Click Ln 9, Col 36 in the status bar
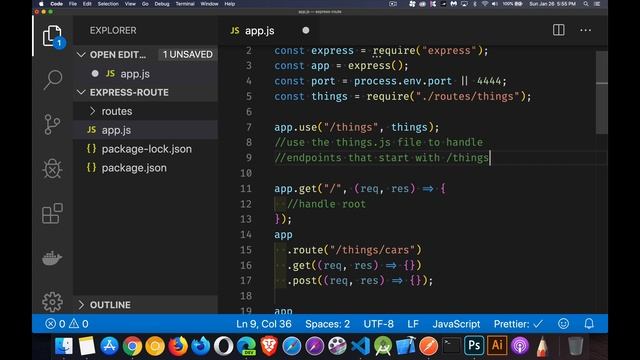Viewport: 640px width, 360px height. pos(264,324)
